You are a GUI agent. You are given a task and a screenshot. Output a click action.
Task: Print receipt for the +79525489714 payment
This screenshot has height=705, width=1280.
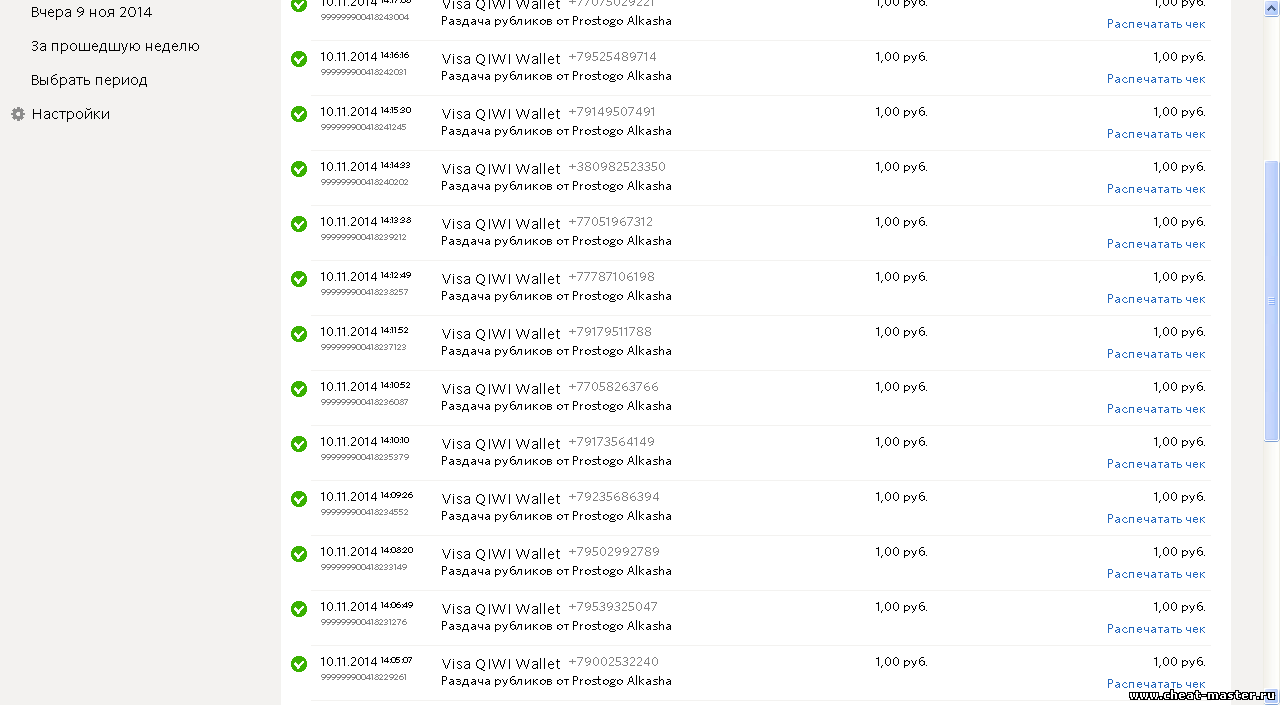(x=1156, y=79)
